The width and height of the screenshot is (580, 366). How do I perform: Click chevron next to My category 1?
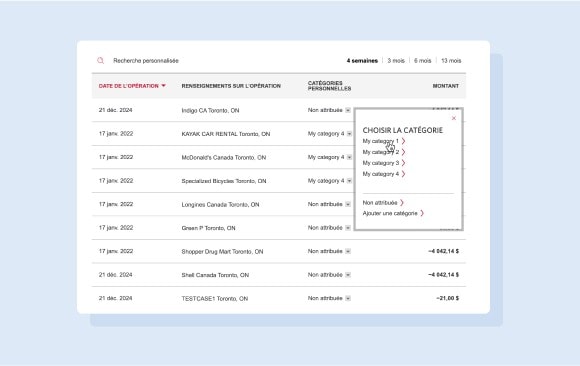(x=403, y=141)
